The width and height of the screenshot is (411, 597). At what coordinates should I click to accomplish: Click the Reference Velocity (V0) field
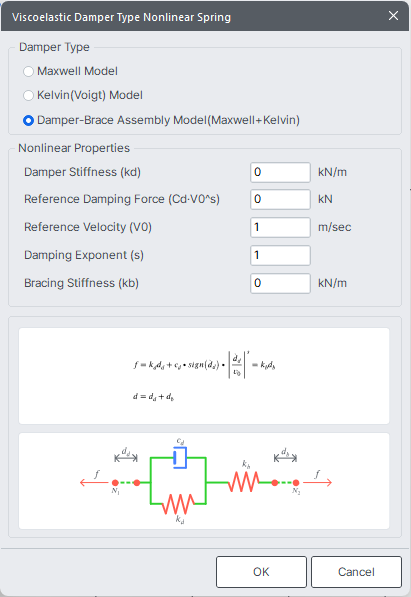tap(280, 227)
